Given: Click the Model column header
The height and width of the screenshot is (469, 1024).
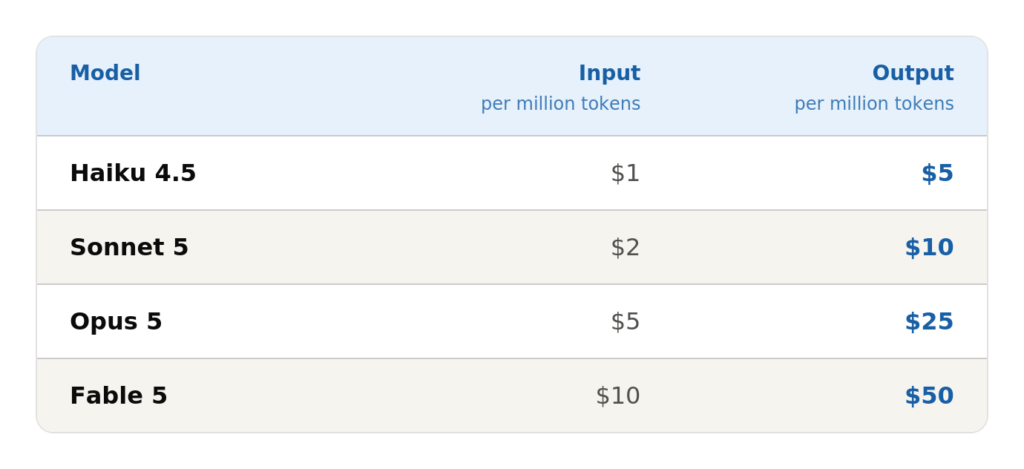Looking at the screenshot, I should (x=104, y=73).
